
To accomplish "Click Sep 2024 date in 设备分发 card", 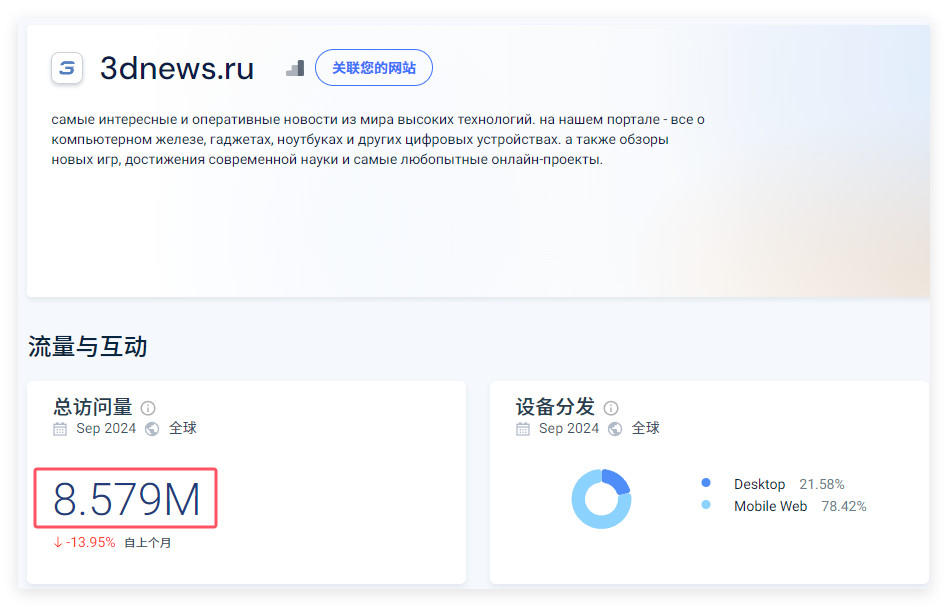I will coord(569,428).
